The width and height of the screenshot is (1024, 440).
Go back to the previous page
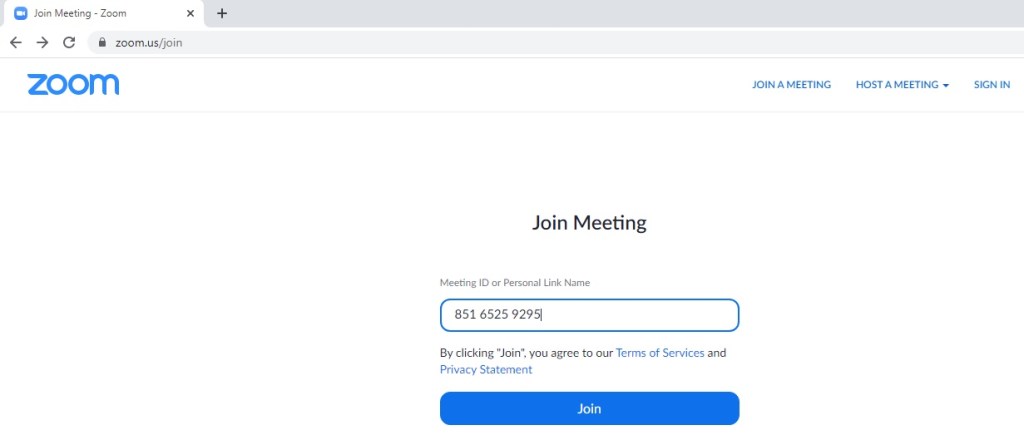[15, 42]
